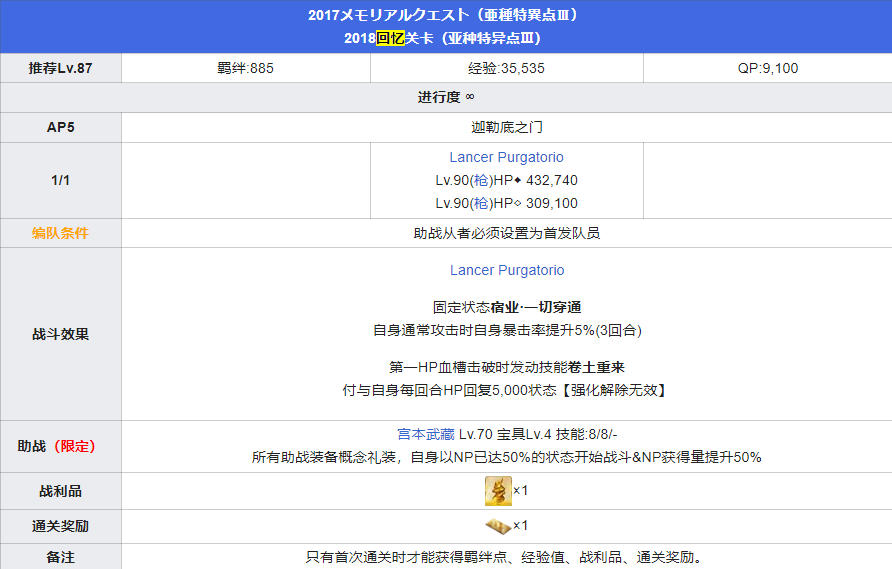Click the orange 编队条件 label

pyautogui.click(x=60, y=233)
